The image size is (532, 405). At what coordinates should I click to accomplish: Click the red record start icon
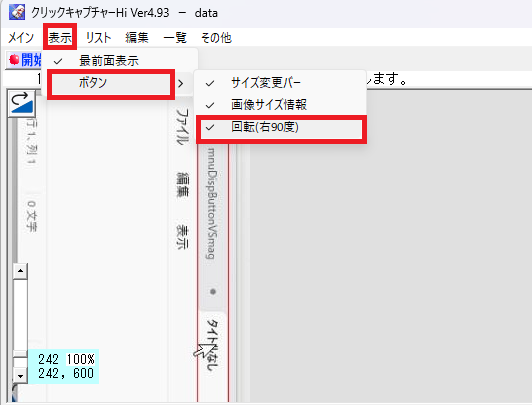pos(14,60)
